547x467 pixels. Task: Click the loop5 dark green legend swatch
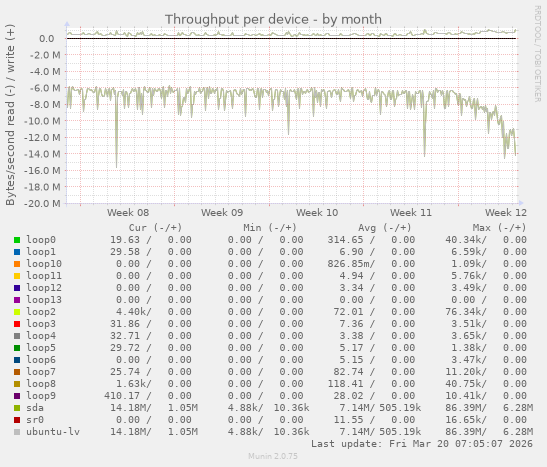click(17, 348)
